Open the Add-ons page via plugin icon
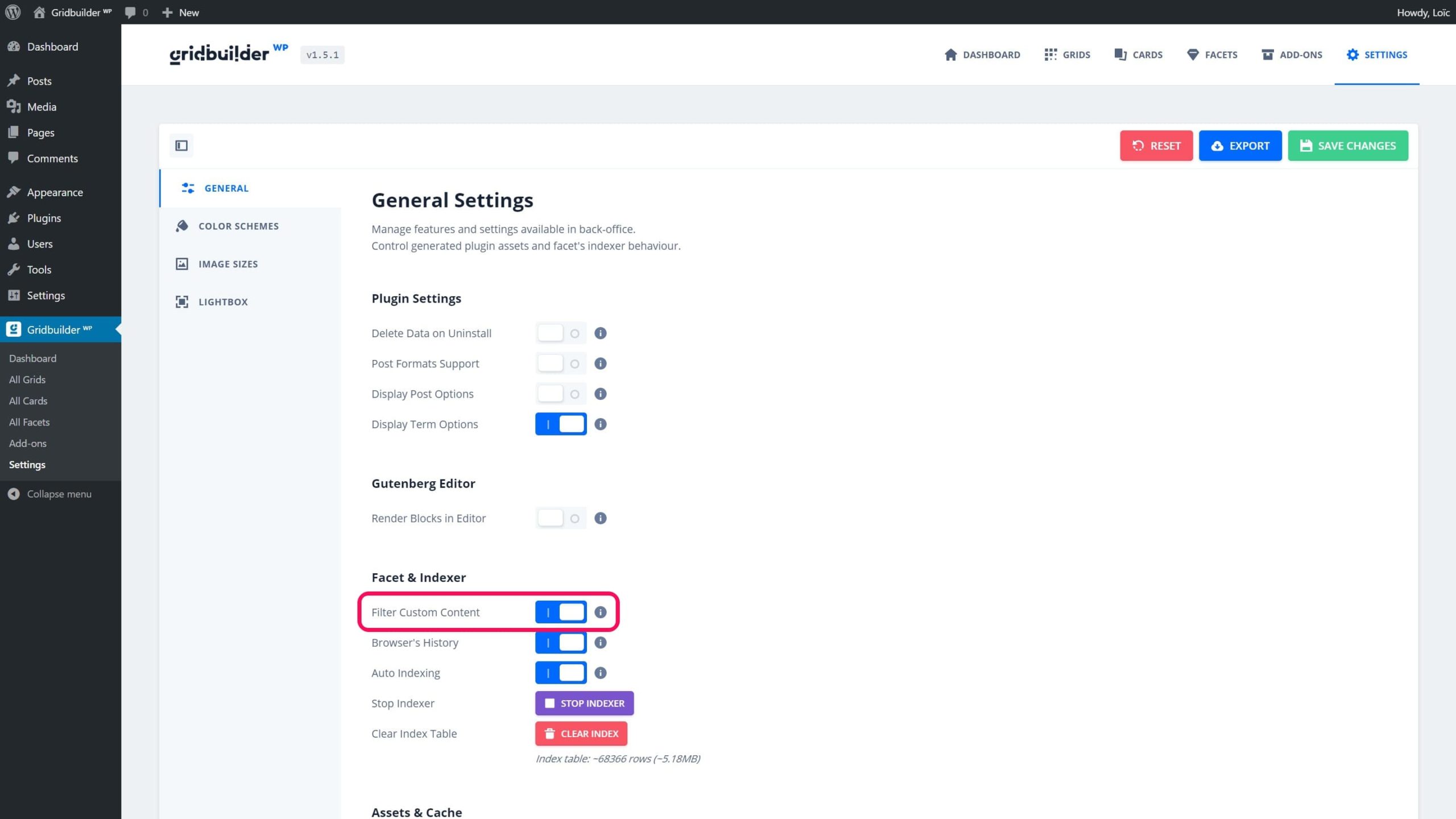 click(x=1292, y=55)
